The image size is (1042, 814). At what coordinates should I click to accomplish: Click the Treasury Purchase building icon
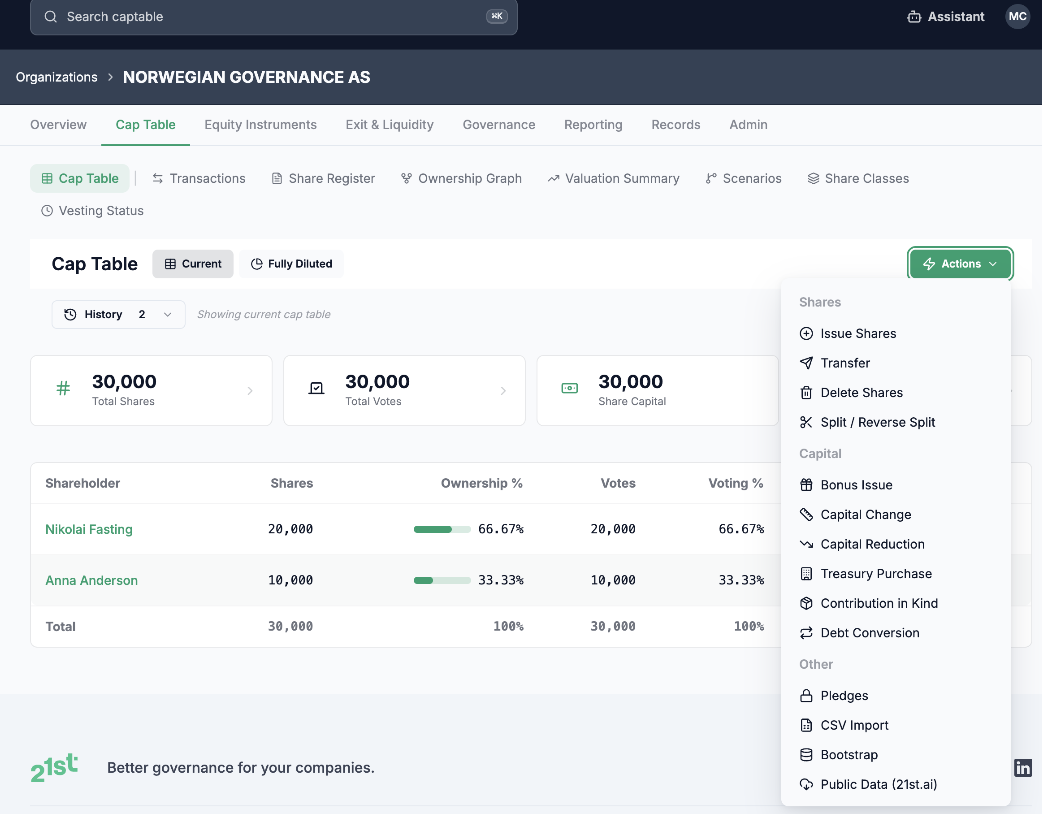806,573
